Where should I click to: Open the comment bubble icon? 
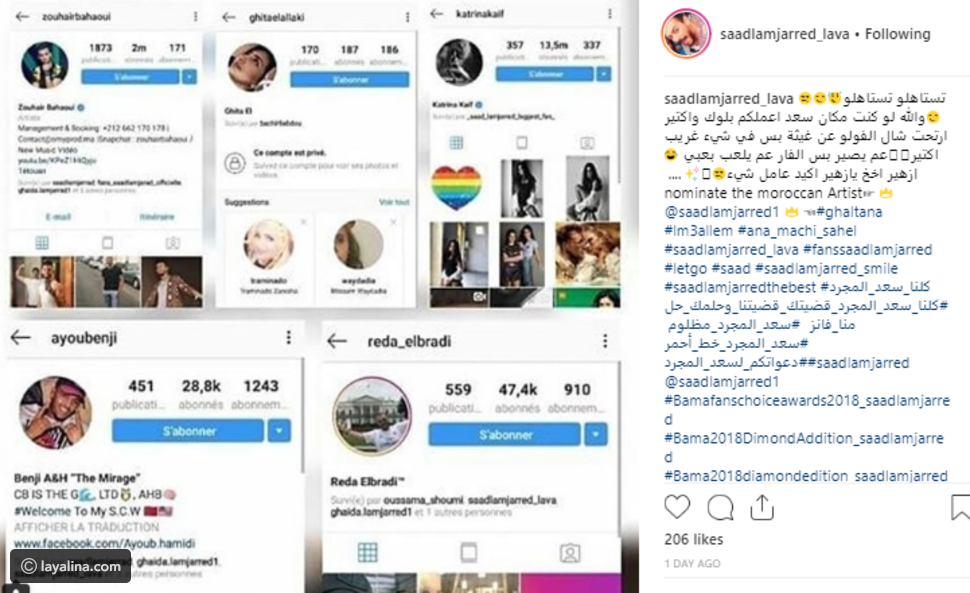[720, 508]
